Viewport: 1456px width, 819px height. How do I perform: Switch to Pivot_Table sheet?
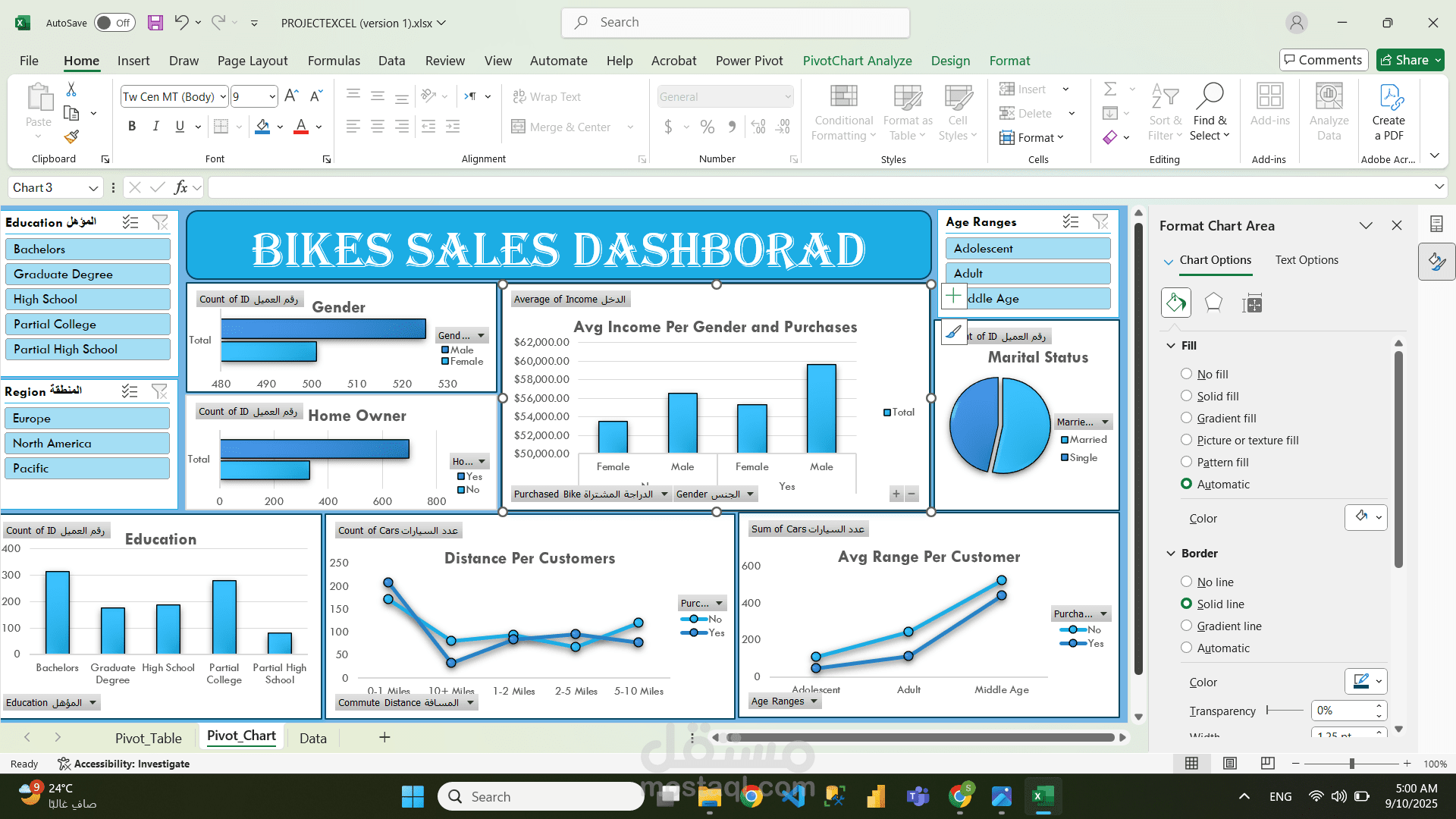pos(149,738)
